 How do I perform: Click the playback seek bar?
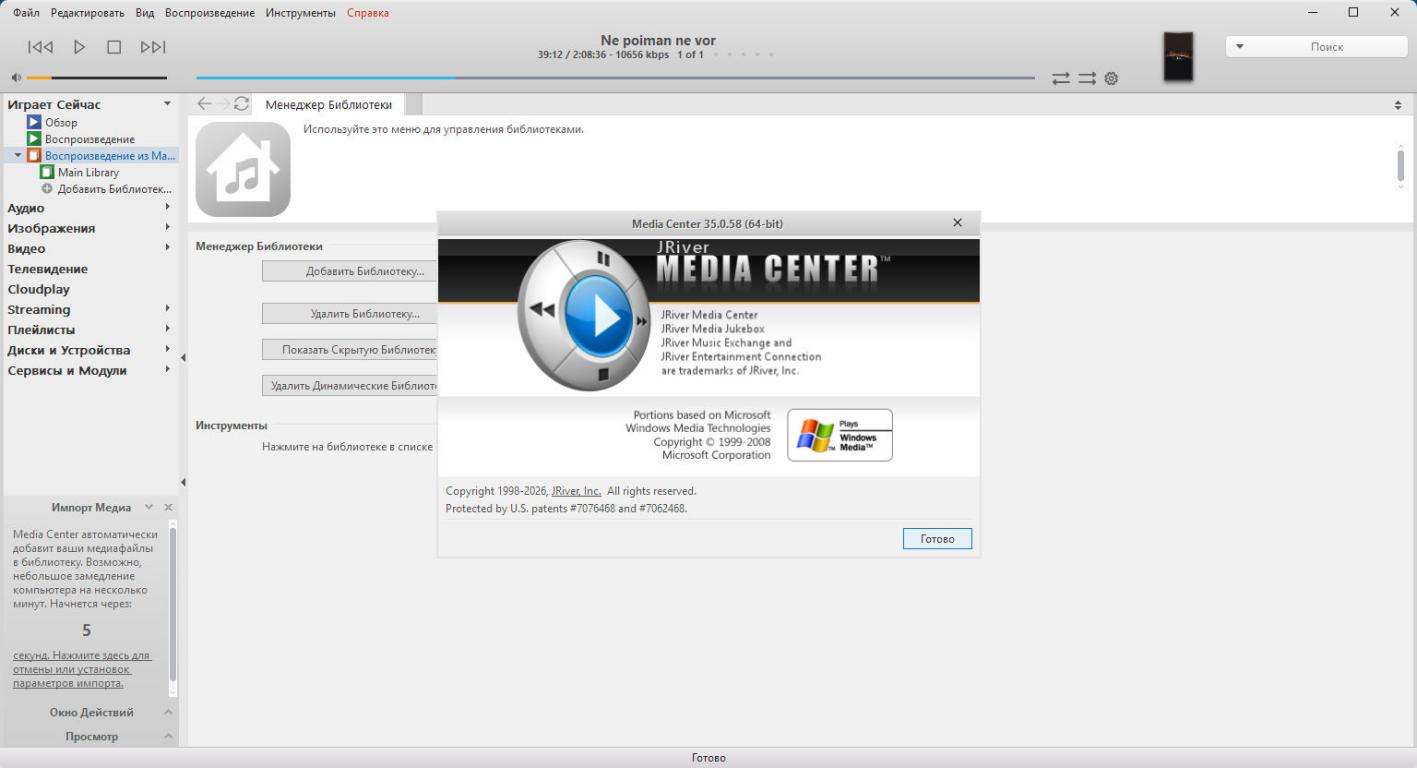(615, 78)
